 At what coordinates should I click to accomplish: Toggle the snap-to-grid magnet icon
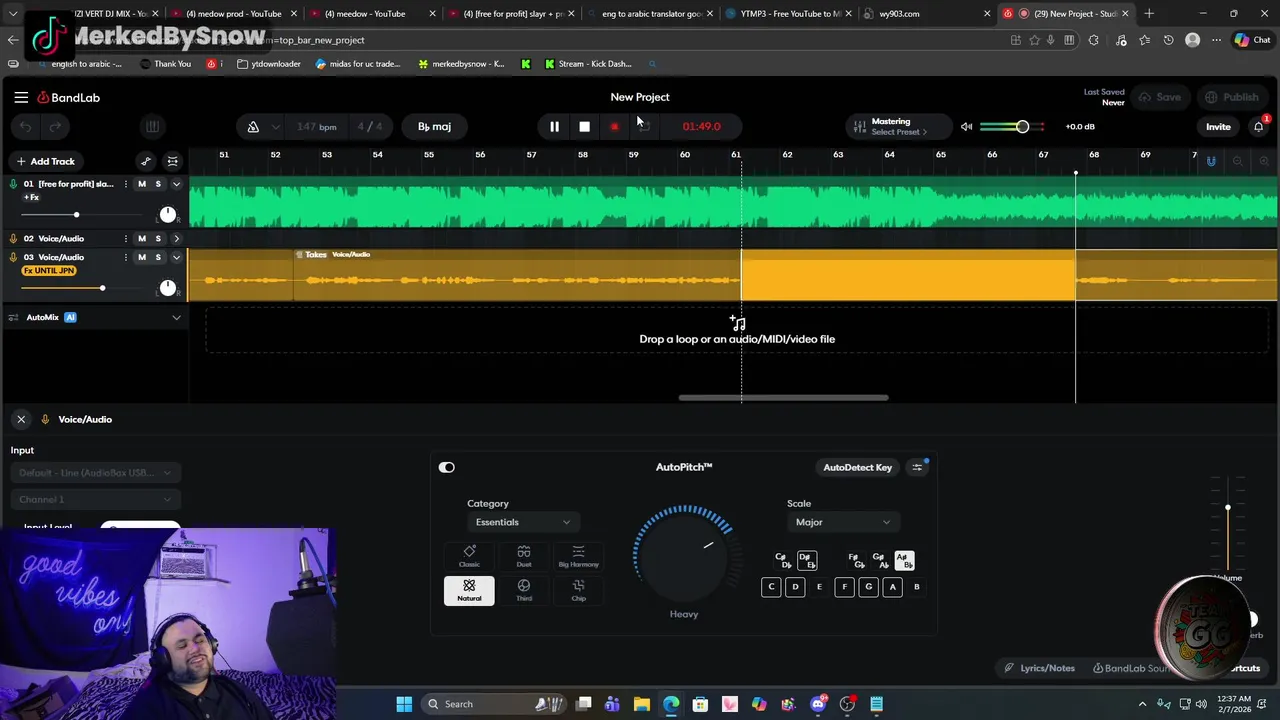[1211, 161]
